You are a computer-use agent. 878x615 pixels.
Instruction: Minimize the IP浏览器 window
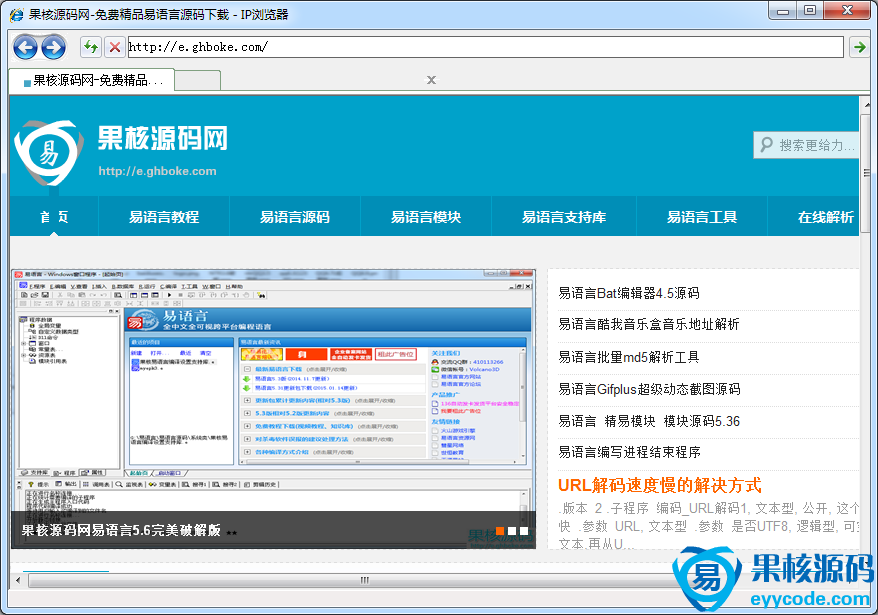(x=783, y=10)
